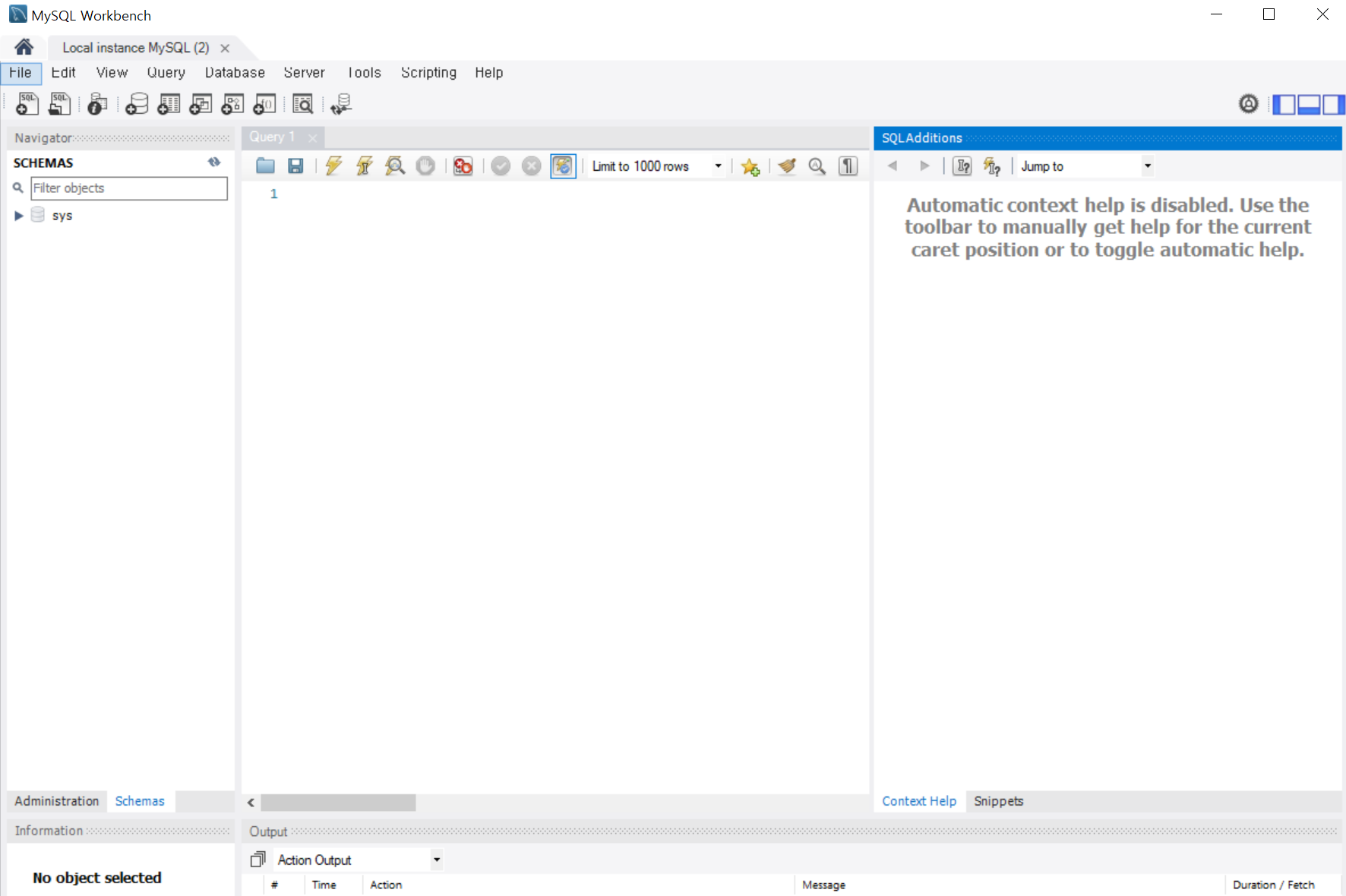Execute statement under cursor icon
The image size is (1346, 896).
pos(364,166)
